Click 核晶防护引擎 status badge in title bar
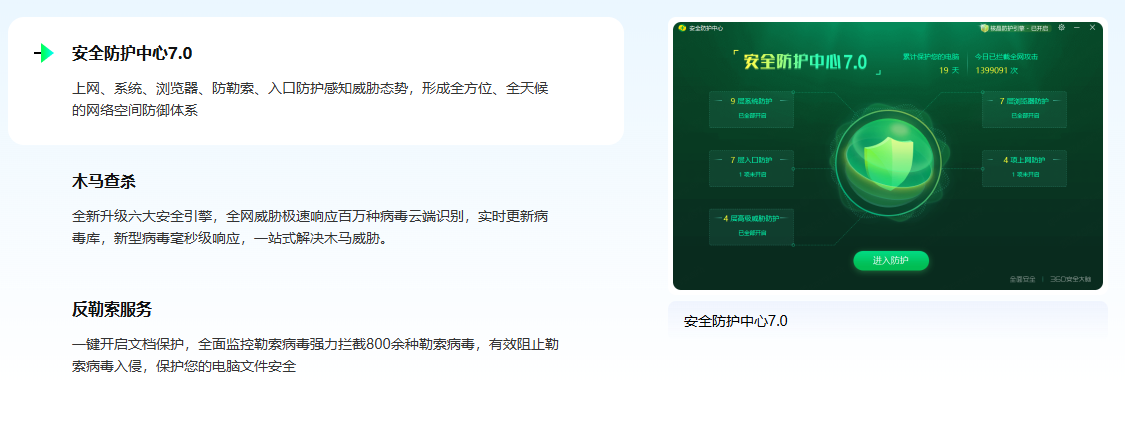Screen dimensions: 1125x433 click(x=1015, y=28)
